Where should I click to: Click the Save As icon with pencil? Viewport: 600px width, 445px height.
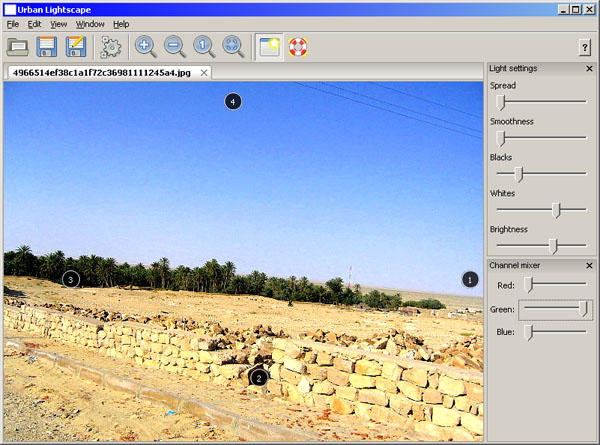77,46
